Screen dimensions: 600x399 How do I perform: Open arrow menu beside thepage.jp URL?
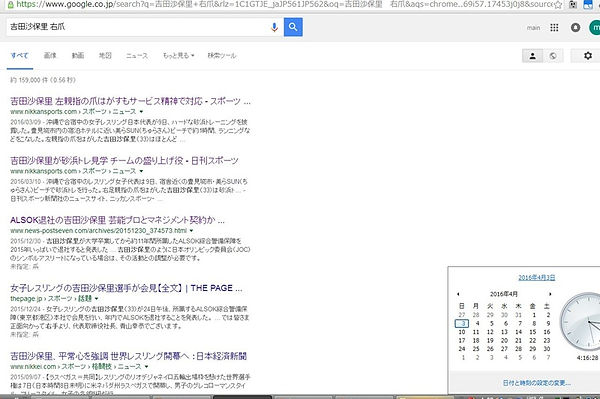pos(96,298)
